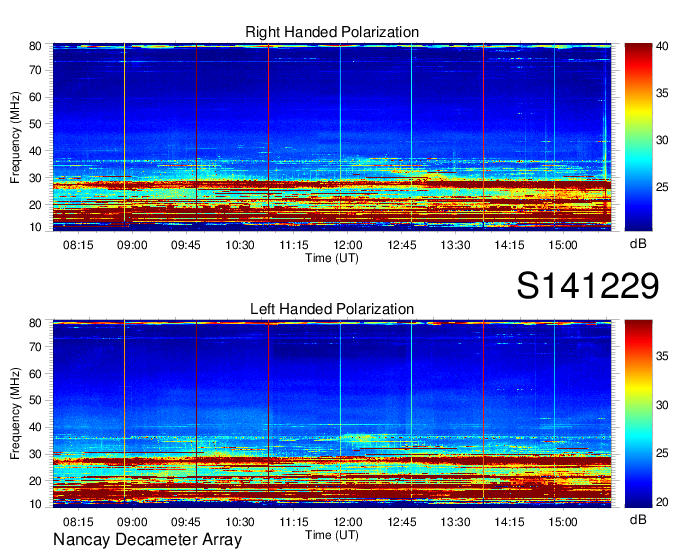The image size is (680, 552).
Task: Click the Nancay Decameter Array caption
Action: coord(147,540)
